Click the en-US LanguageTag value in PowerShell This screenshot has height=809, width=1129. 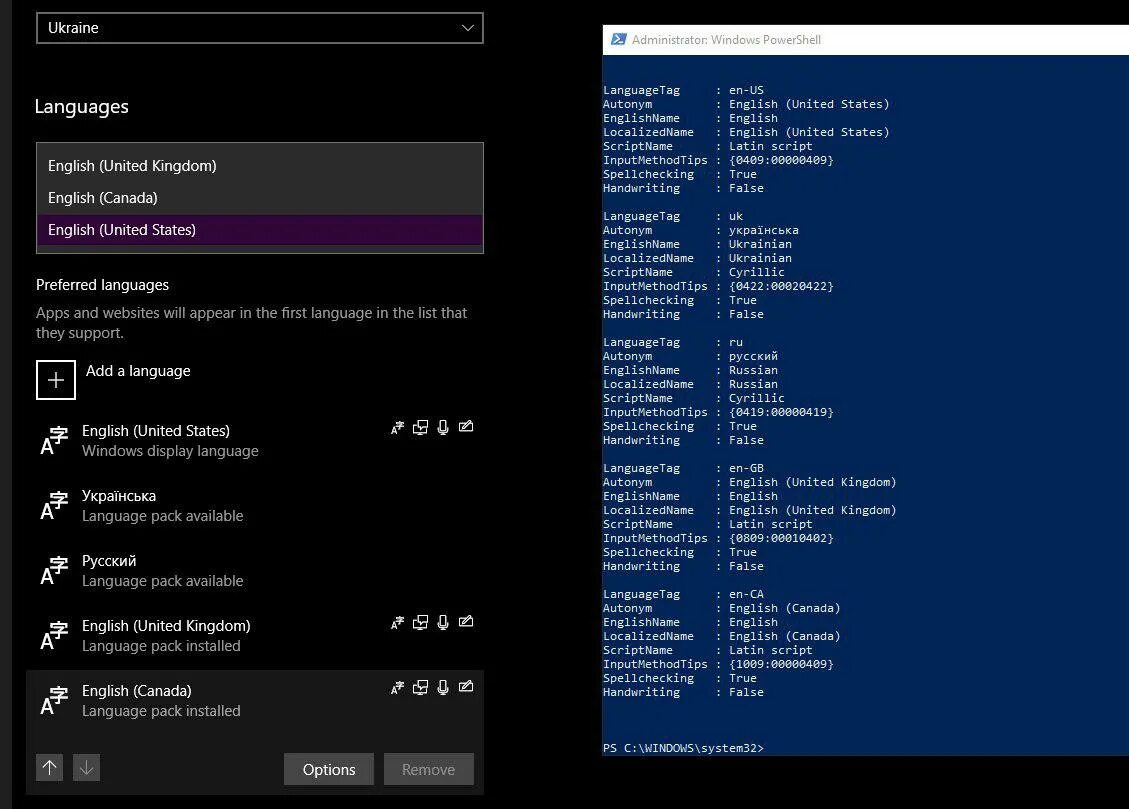coord(746,90)
